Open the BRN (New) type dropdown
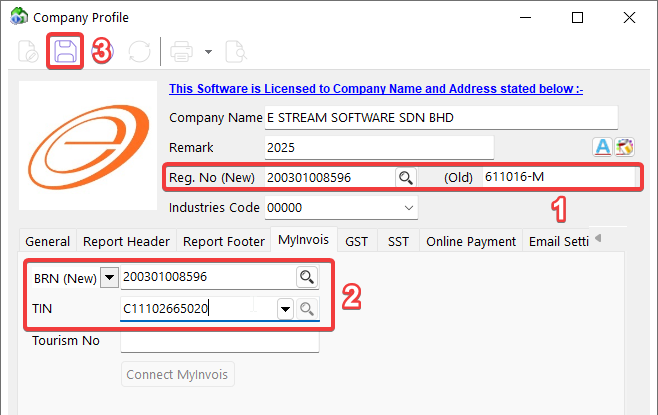 (x=109, y=276)
